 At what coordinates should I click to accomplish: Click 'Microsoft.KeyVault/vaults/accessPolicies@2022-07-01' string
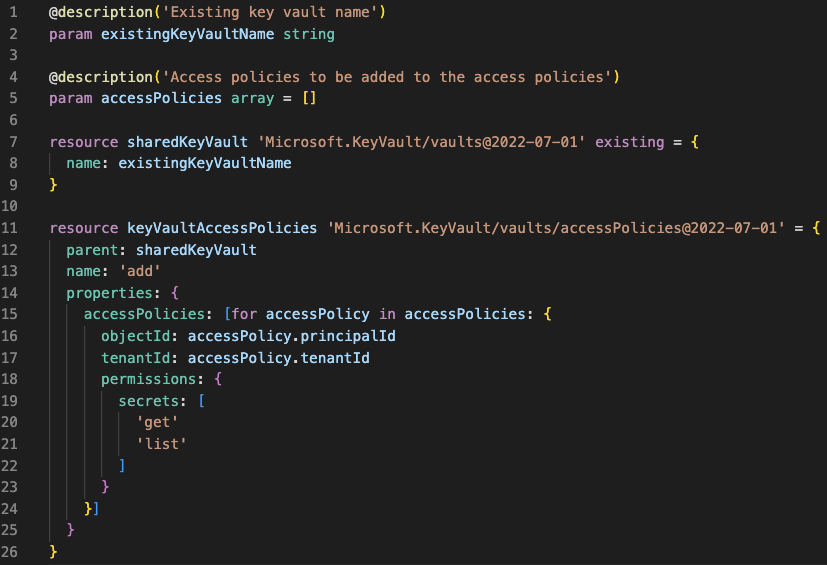[556, 228]
